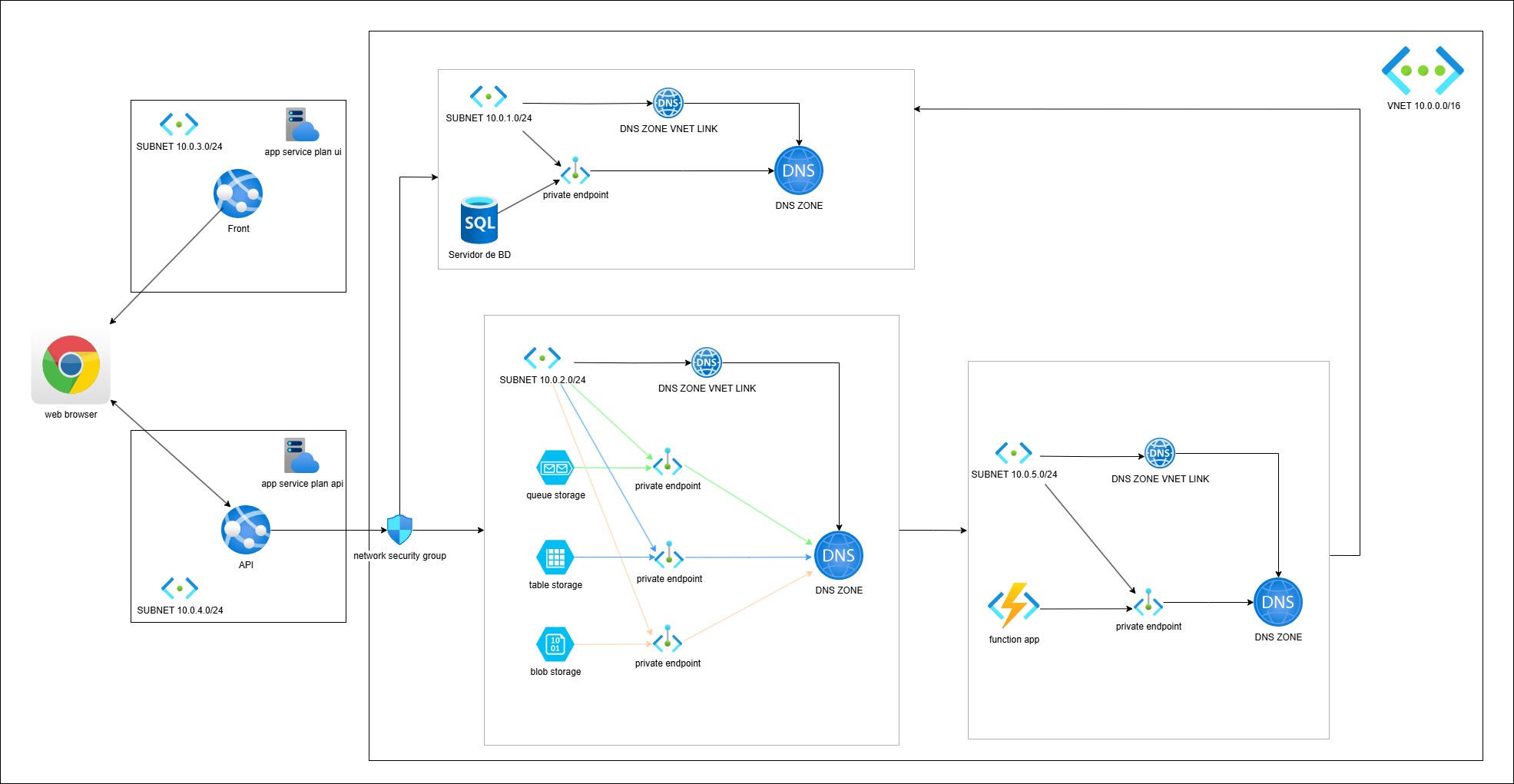
Task: Click the VNET 10.0.0.0/16 icon
Action: click(1423, 71)
